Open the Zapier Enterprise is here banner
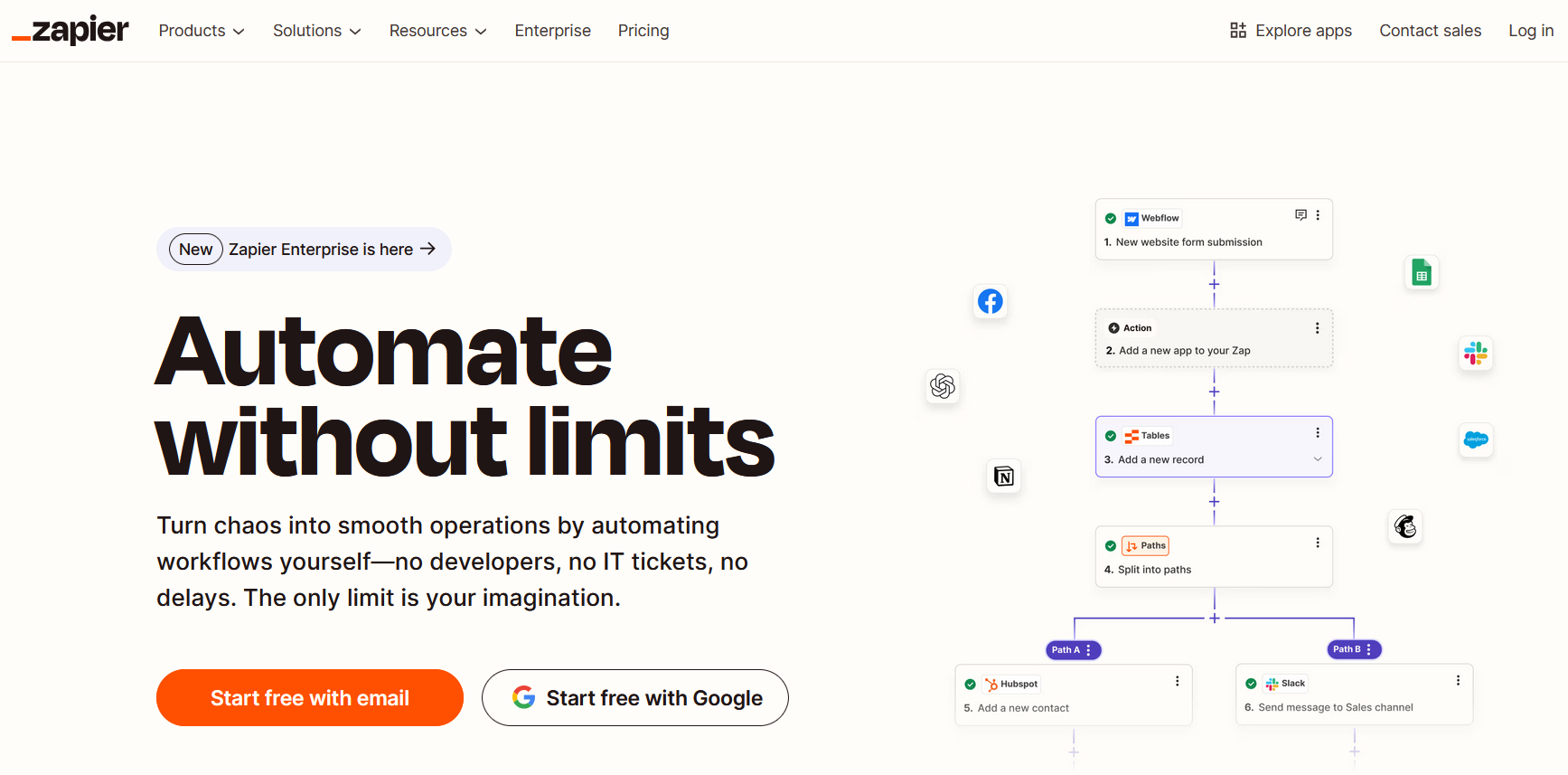The height and width of the screenshot is (775, 1568). pyautogui.click(x=304, y=249)
